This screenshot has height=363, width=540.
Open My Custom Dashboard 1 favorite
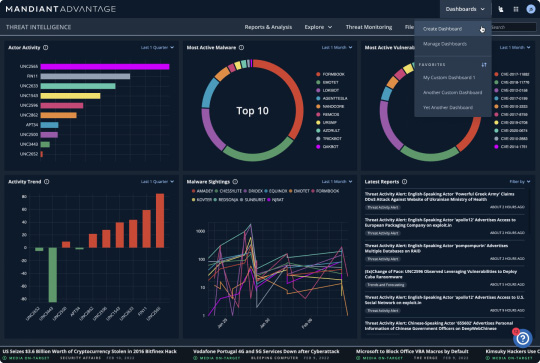(449, 77)
